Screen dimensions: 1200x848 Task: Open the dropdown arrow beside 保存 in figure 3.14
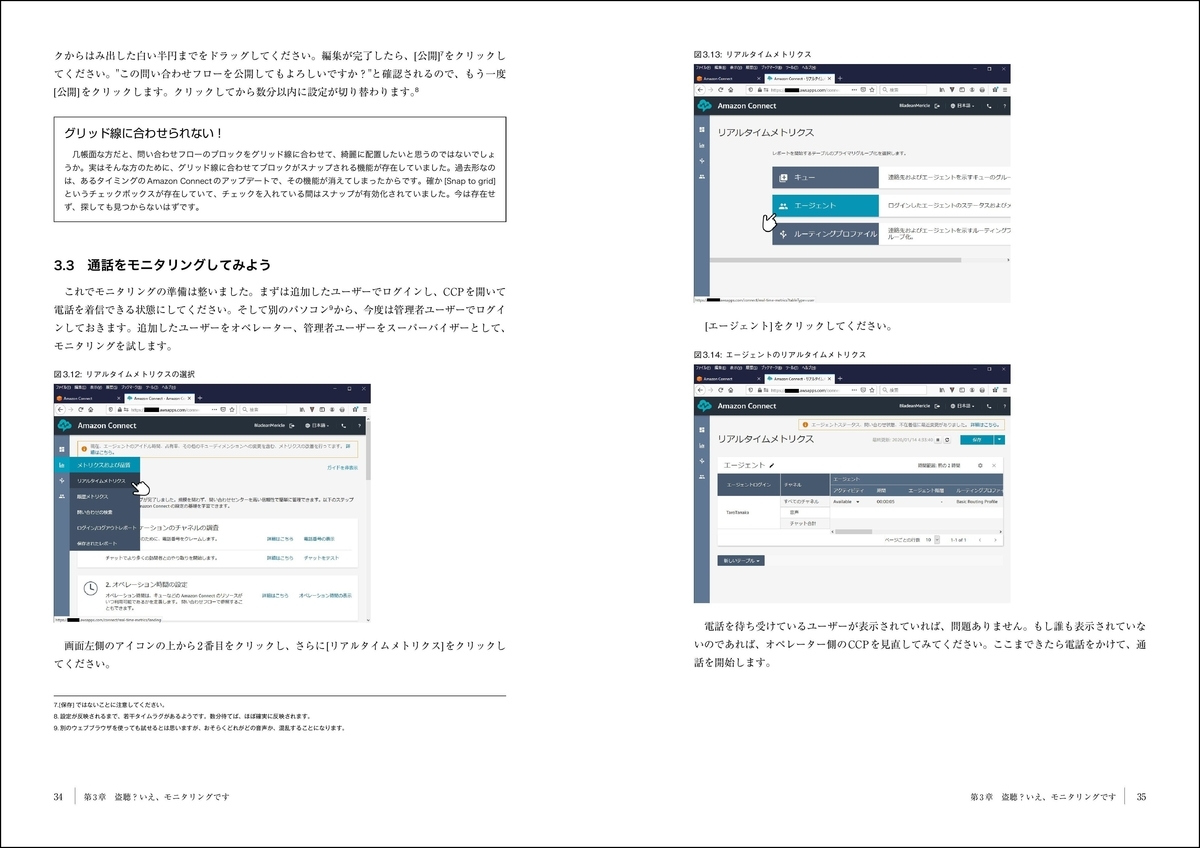pyautogui.click(x=999, y=439)
